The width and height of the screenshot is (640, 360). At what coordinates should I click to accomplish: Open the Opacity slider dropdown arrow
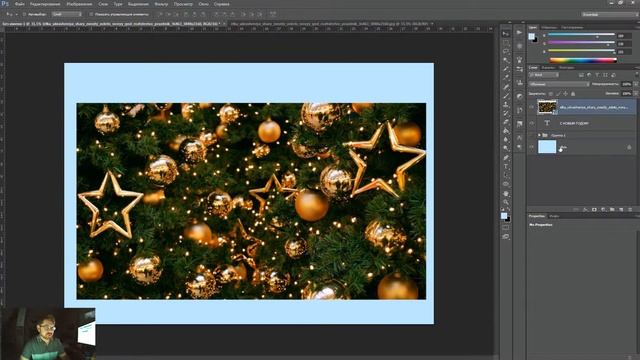(x=636, y=84)
